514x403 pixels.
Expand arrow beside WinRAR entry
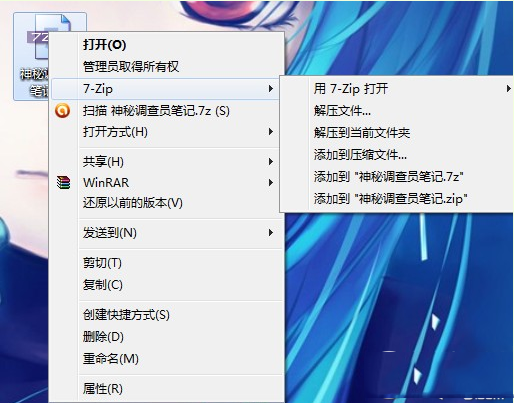point(271,183)
